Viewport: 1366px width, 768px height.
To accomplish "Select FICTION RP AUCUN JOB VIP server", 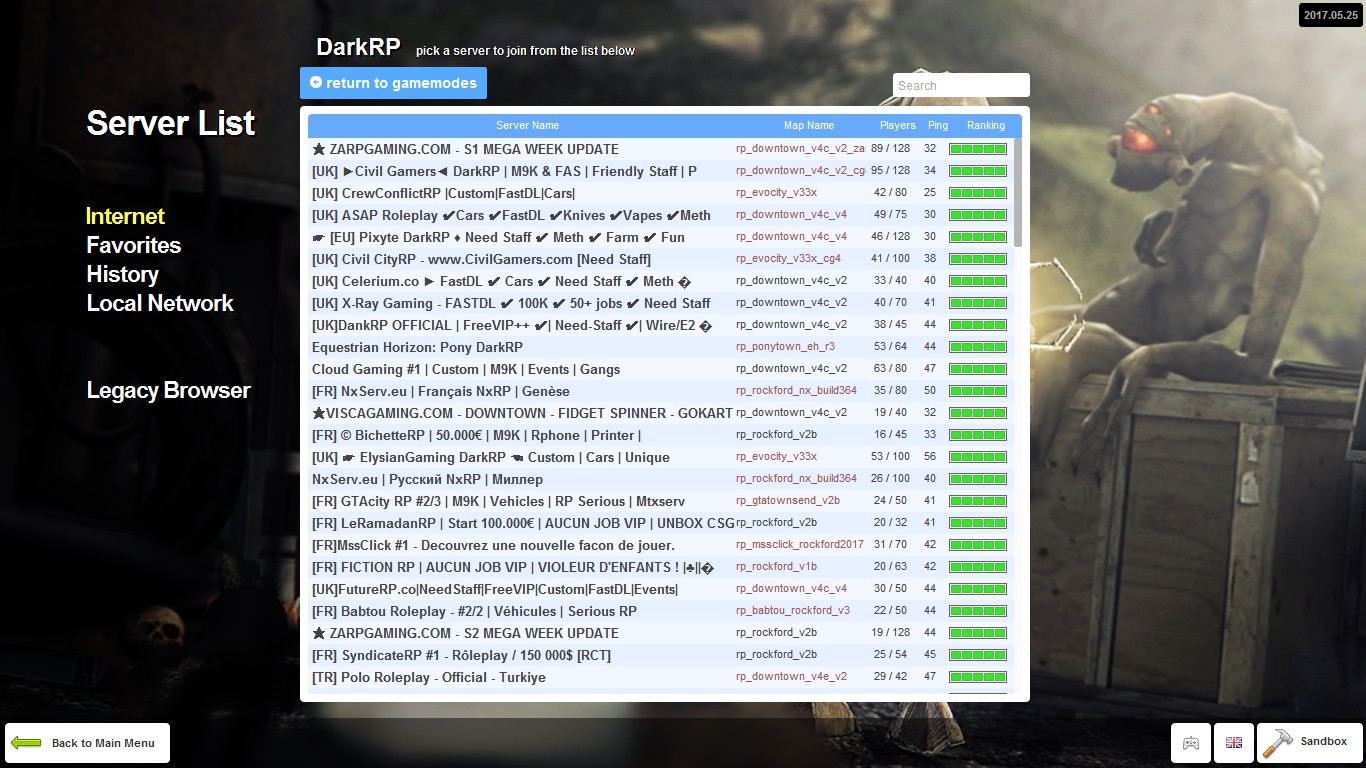I will (660, 567).
